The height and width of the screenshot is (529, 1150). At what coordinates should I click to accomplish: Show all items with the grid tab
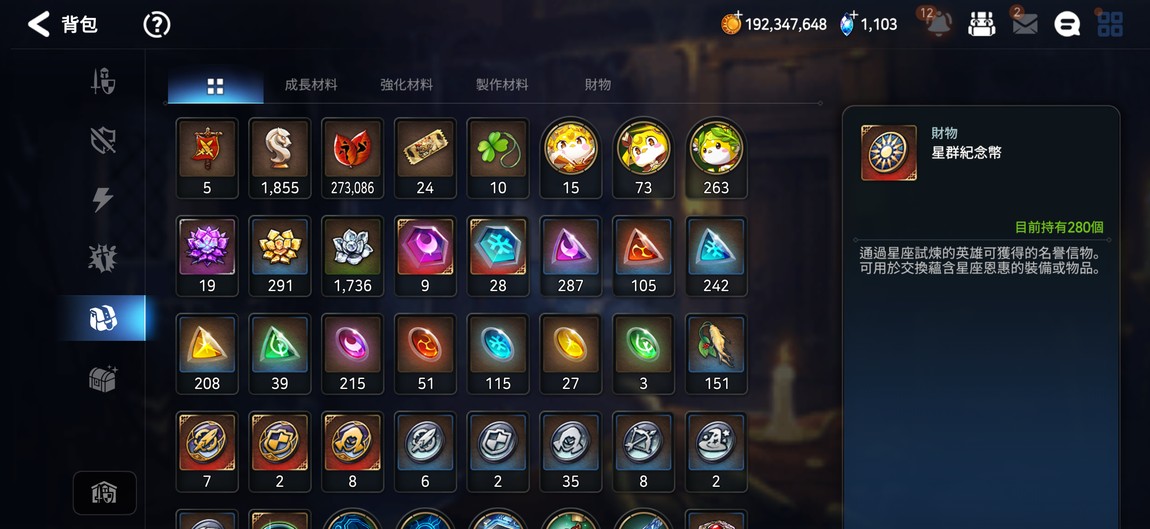pos(215,87)
